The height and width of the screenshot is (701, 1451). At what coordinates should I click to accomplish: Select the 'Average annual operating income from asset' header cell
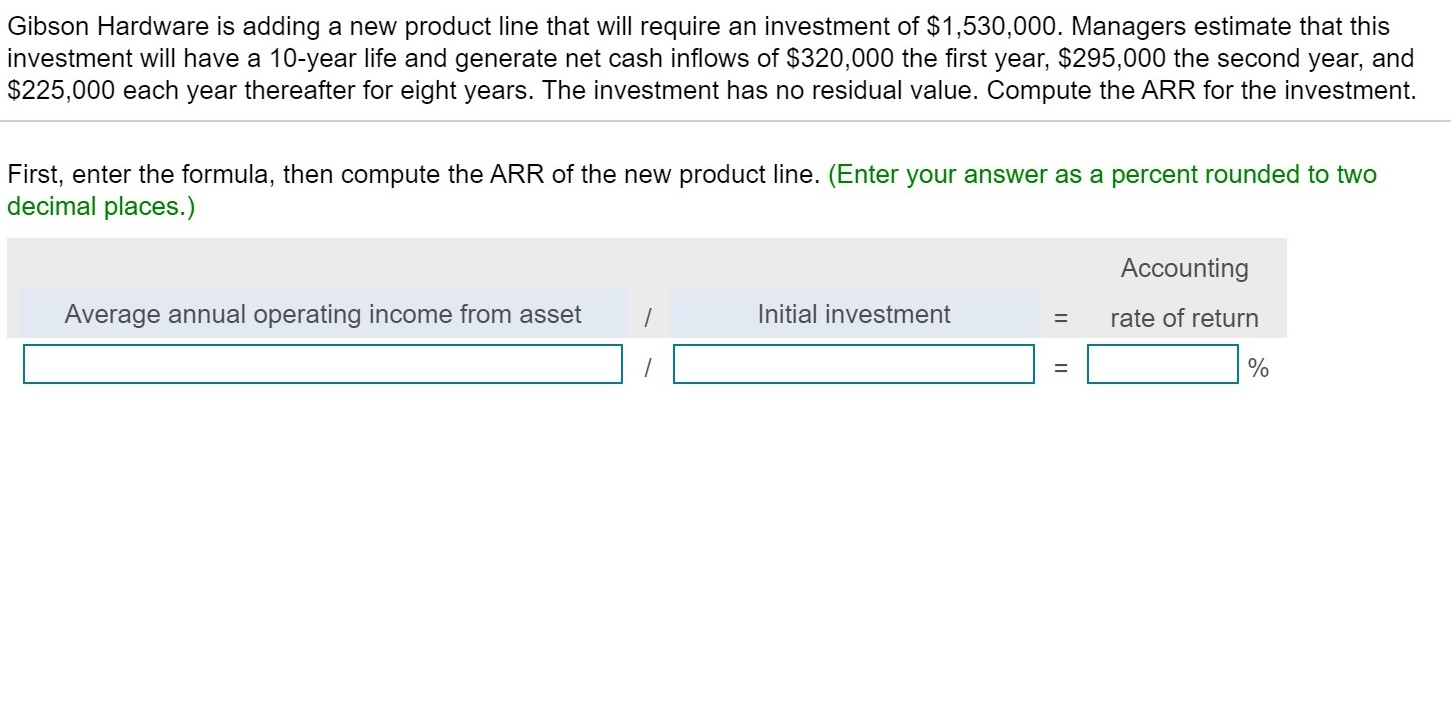tap(322, 314)
